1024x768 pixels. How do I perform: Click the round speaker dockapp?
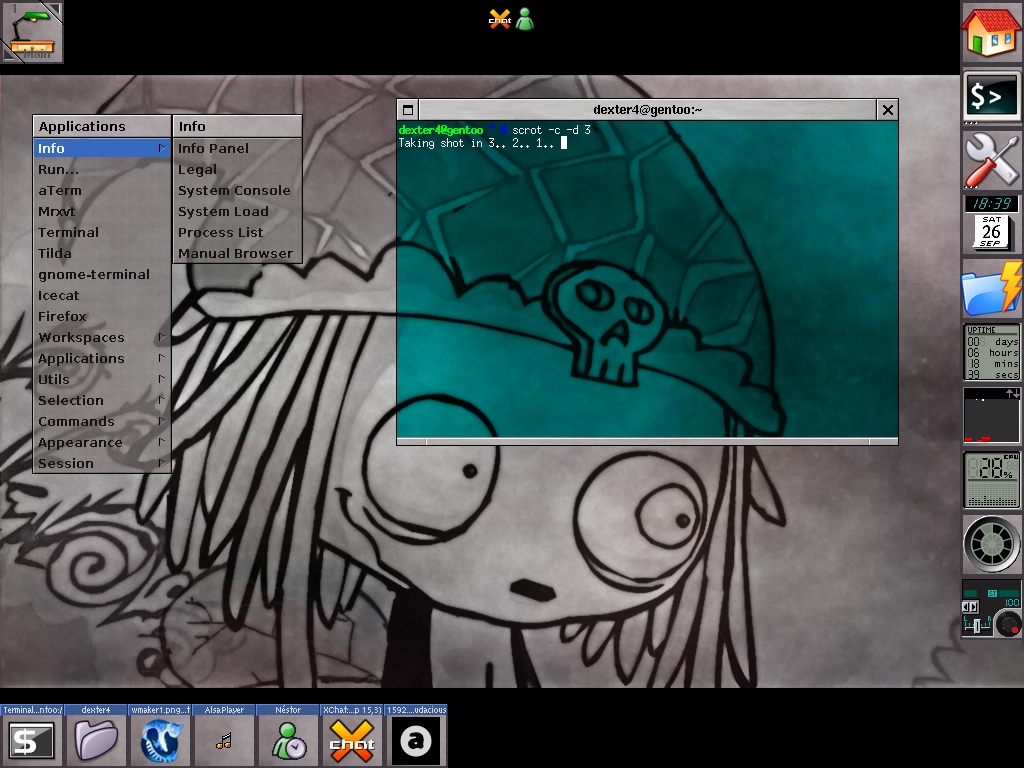point(991,543)
